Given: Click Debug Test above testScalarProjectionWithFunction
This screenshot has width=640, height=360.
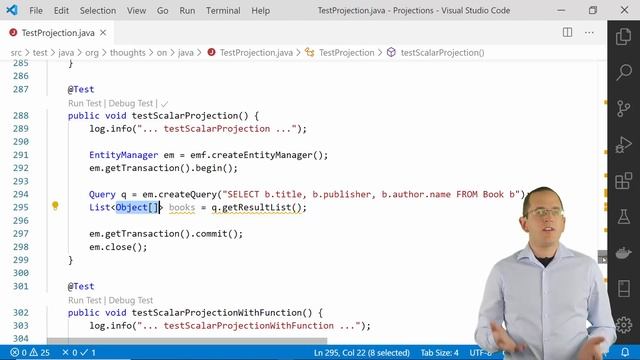Looking at the screenshot, I should point(131,300).
